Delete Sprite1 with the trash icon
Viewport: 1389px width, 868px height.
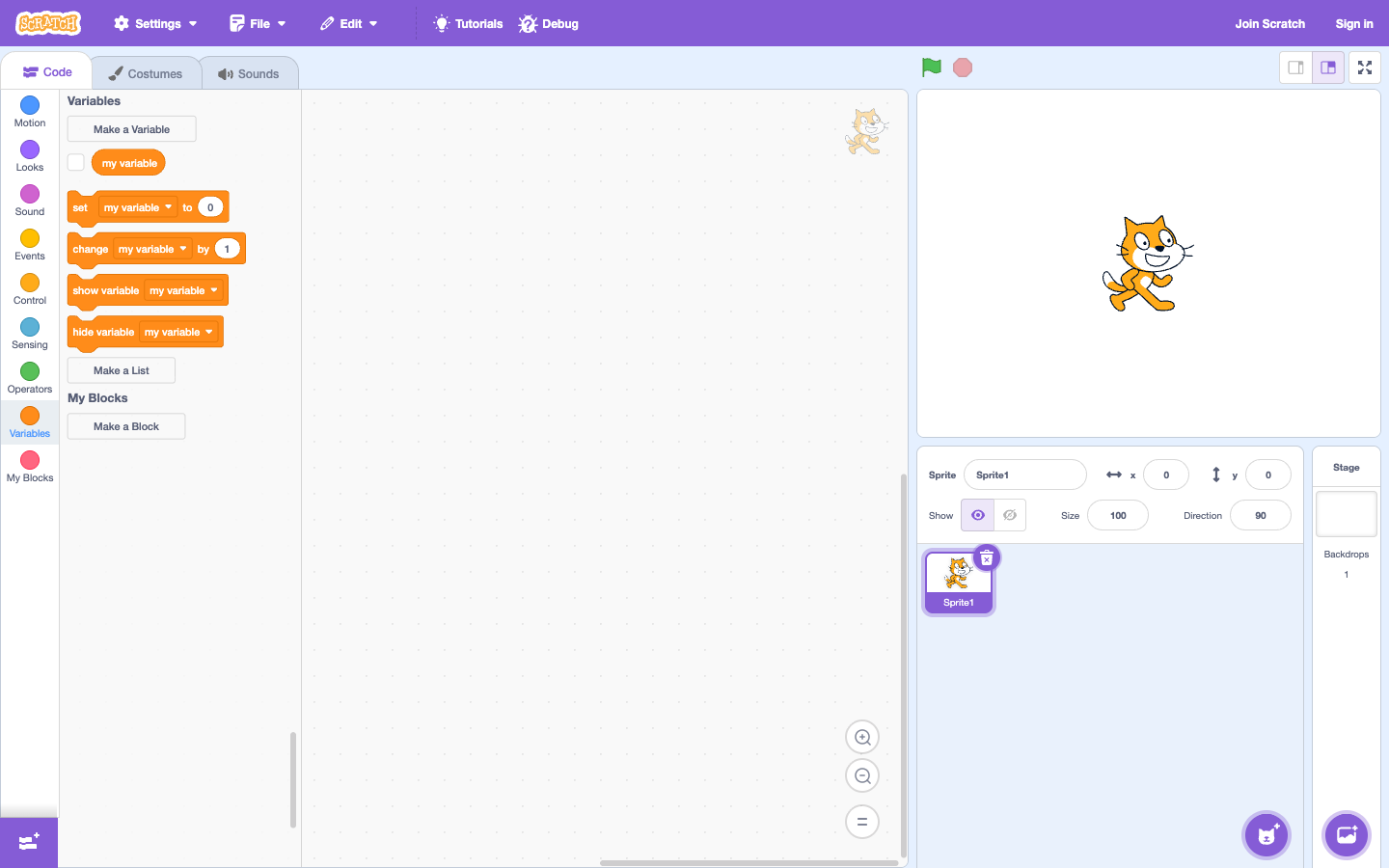pyautogui.click(x=987, y=558)
